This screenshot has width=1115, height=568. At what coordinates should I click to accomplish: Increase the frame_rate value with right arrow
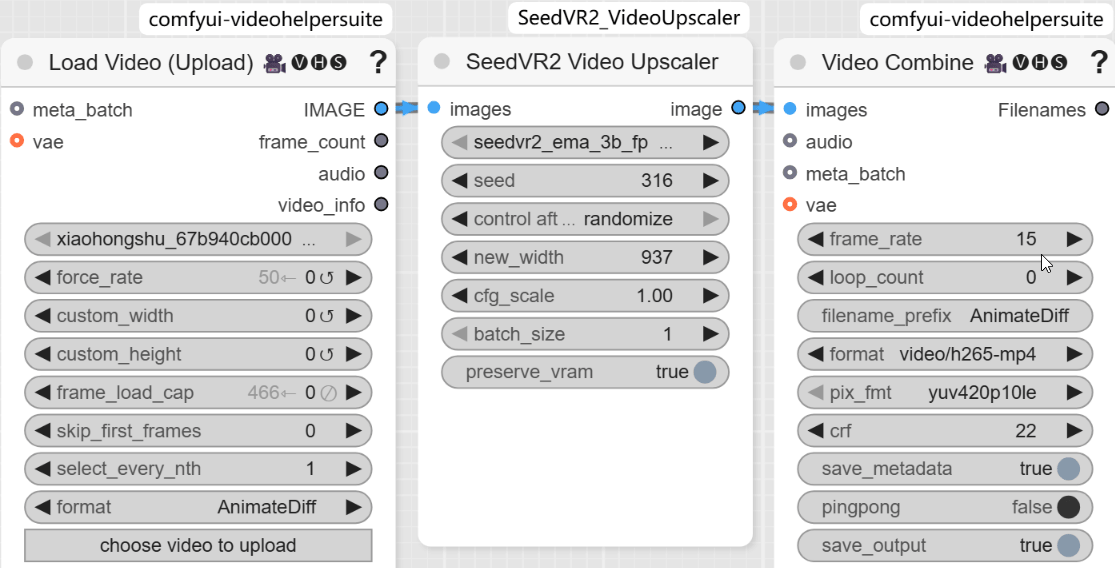[1074, 239]
